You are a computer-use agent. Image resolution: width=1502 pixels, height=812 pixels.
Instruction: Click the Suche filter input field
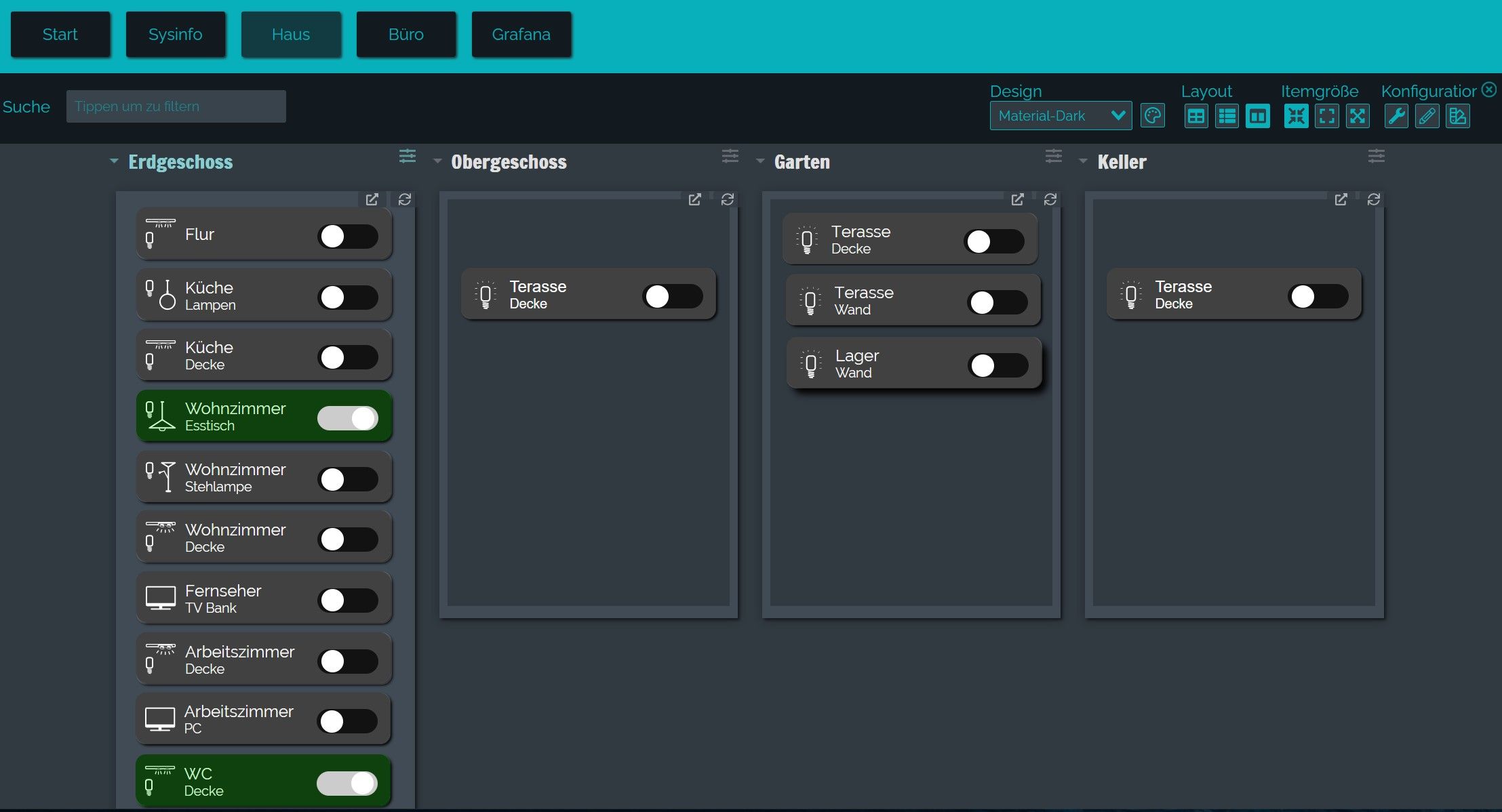[176, 106]
